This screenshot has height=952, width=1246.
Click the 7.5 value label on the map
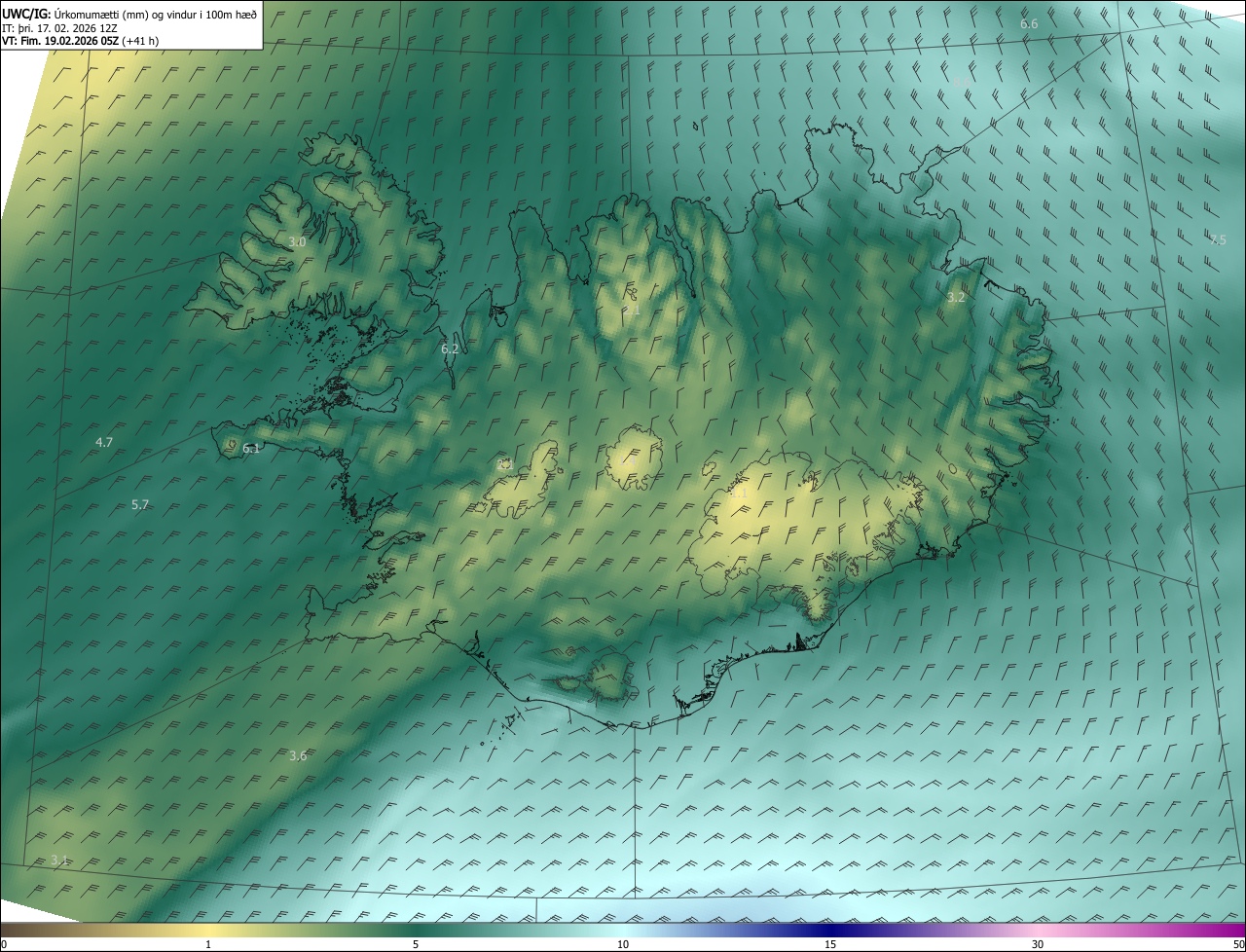pyautogui.click(x=1218, y=239)
